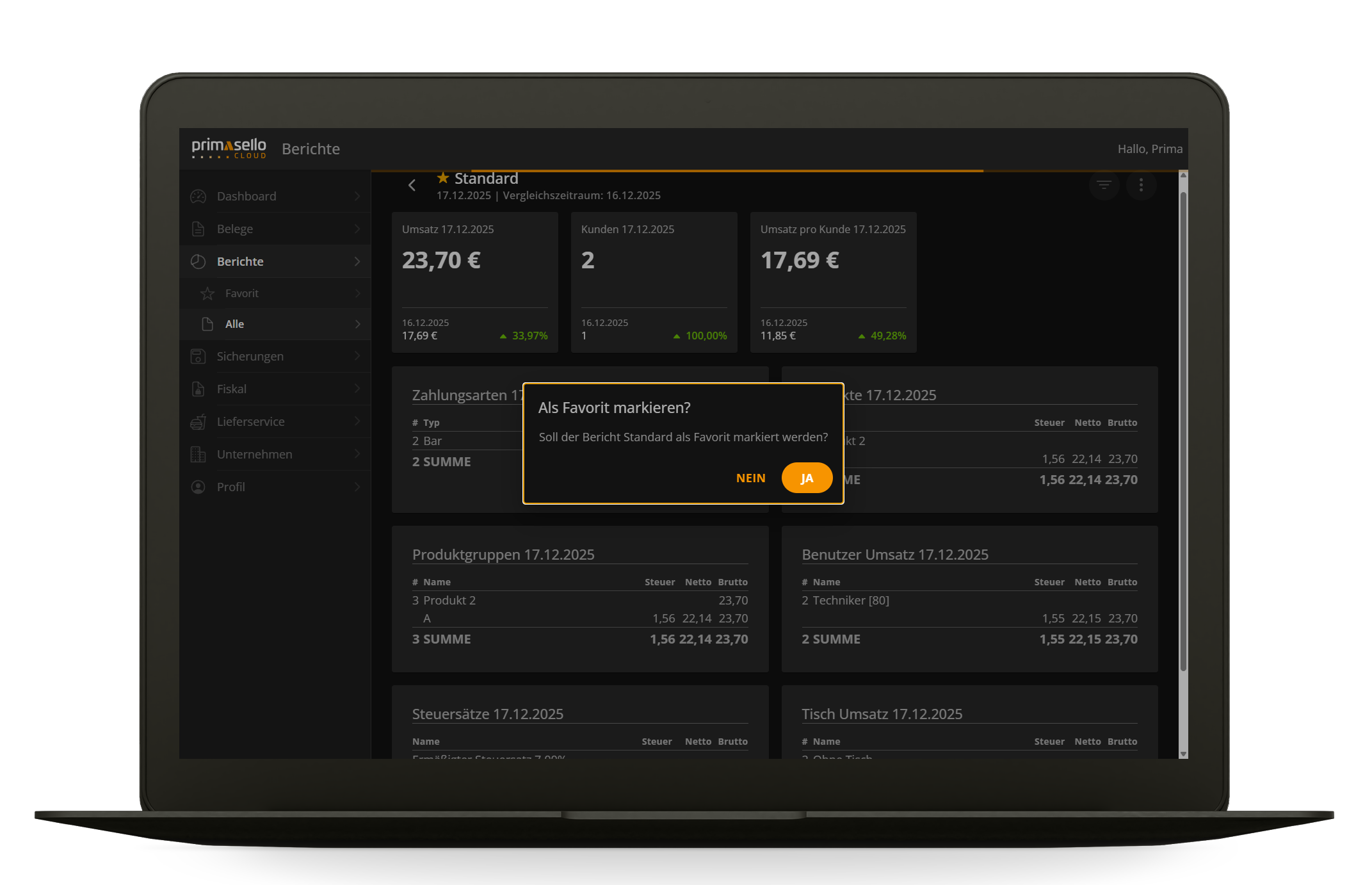This screenshot has height=885, width=1372.
Task: Click the primasello cloud logo
Action: point(229,149)
